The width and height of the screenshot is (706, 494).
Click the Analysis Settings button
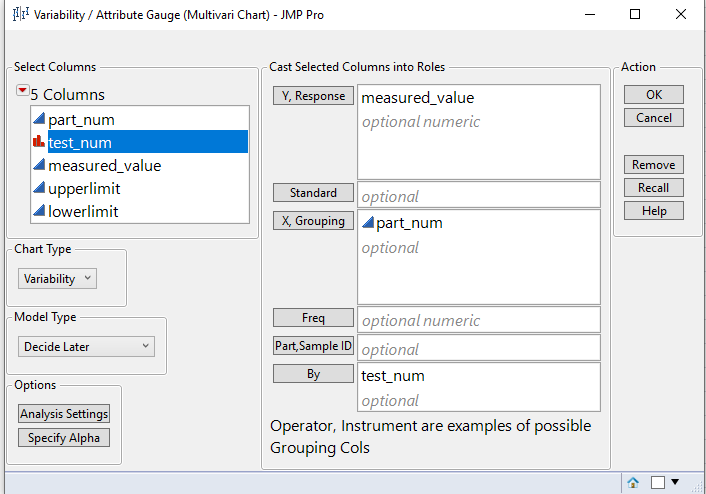[x=64, y=413]
